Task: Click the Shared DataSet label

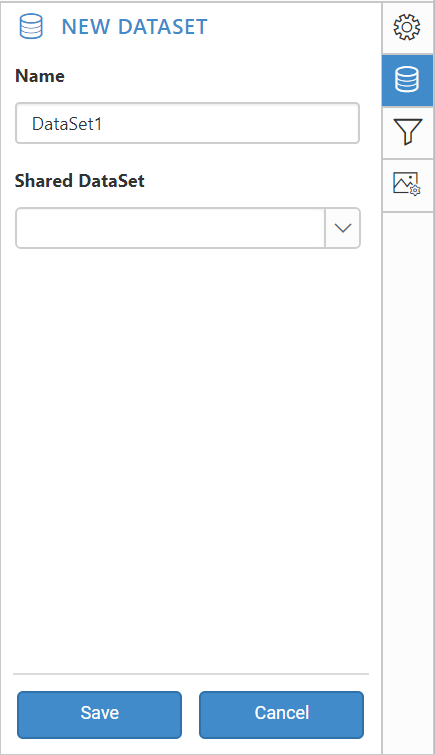Action: coord(79,181)
